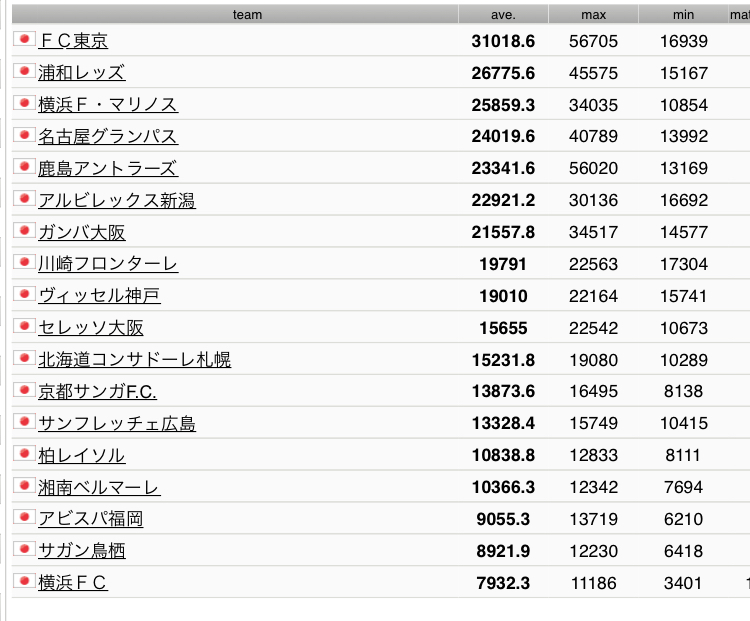
Task: Click the min column header
Action: (x=684, y=14)
